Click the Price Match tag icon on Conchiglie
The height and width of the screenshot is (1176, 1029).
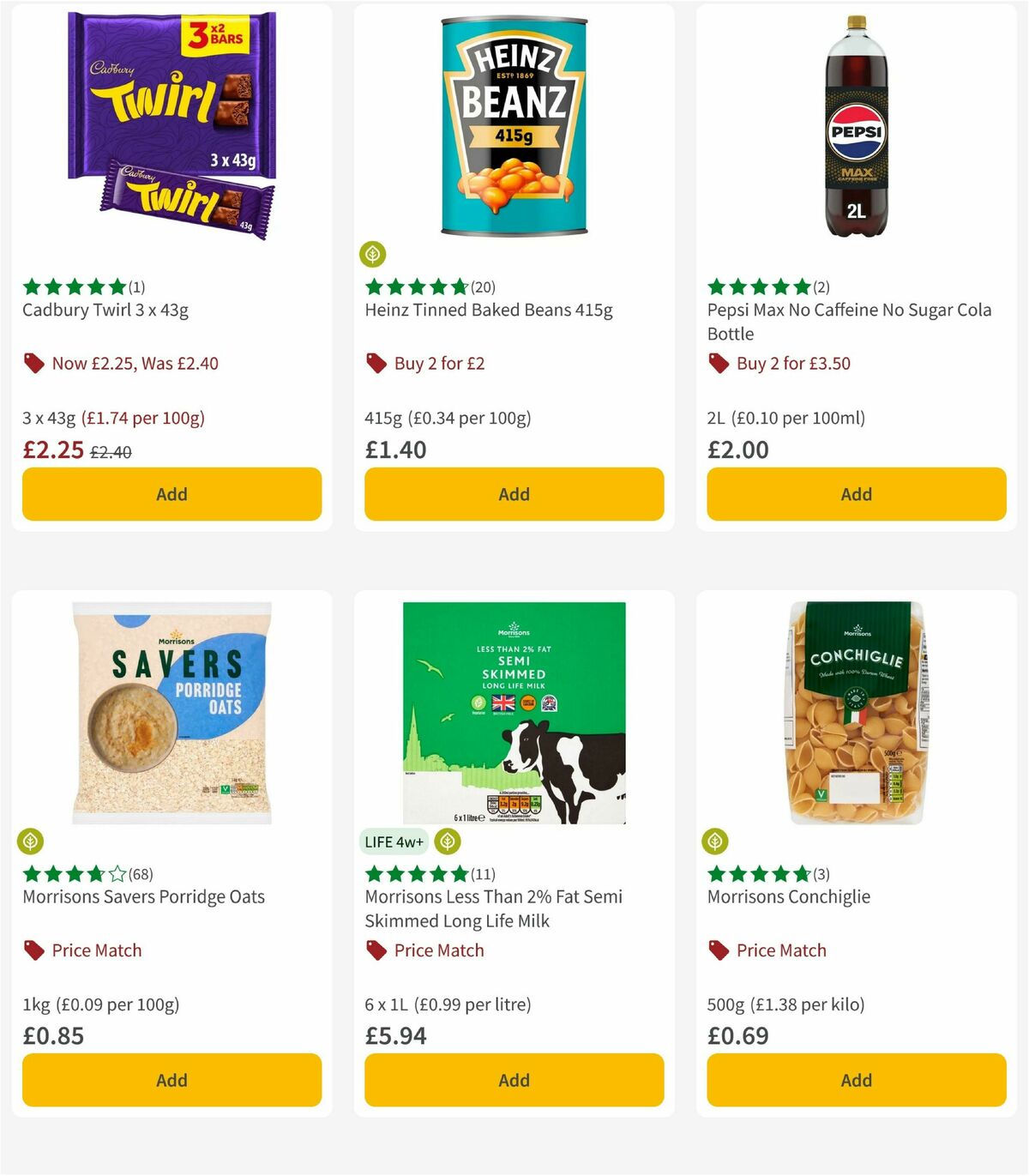(718, 950)
